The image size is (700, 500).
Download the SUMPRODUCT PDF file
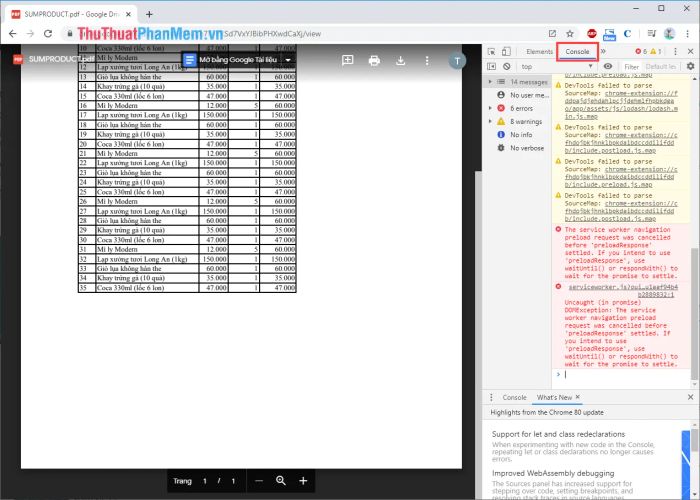[400, 60]
